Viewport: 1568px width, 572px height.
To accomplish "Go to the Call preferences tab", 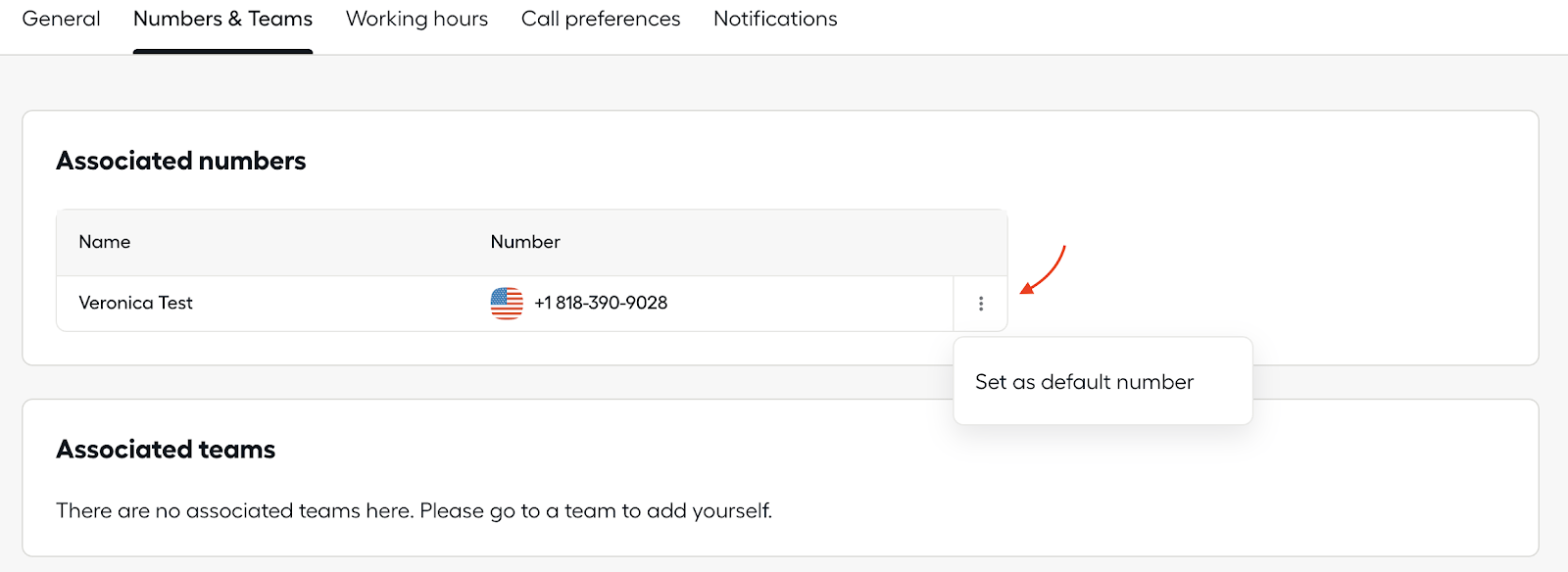I will pos(601,19).
